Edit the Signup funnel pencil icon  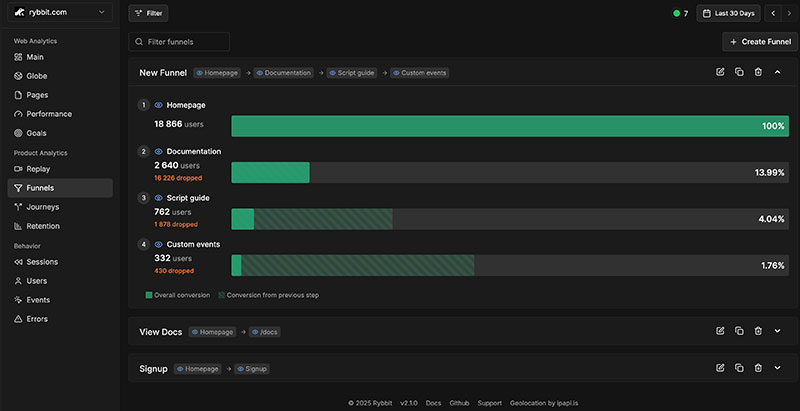click(x=720, y=368)
